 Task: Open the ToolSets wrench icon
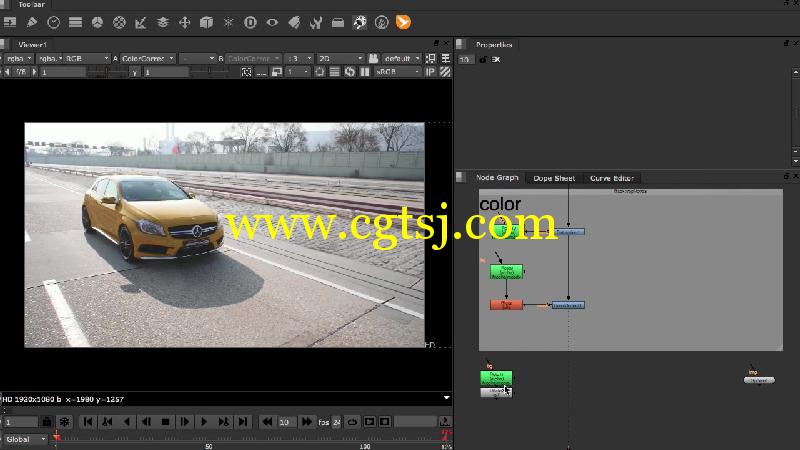pyautogui.click(x=316, y=22)
